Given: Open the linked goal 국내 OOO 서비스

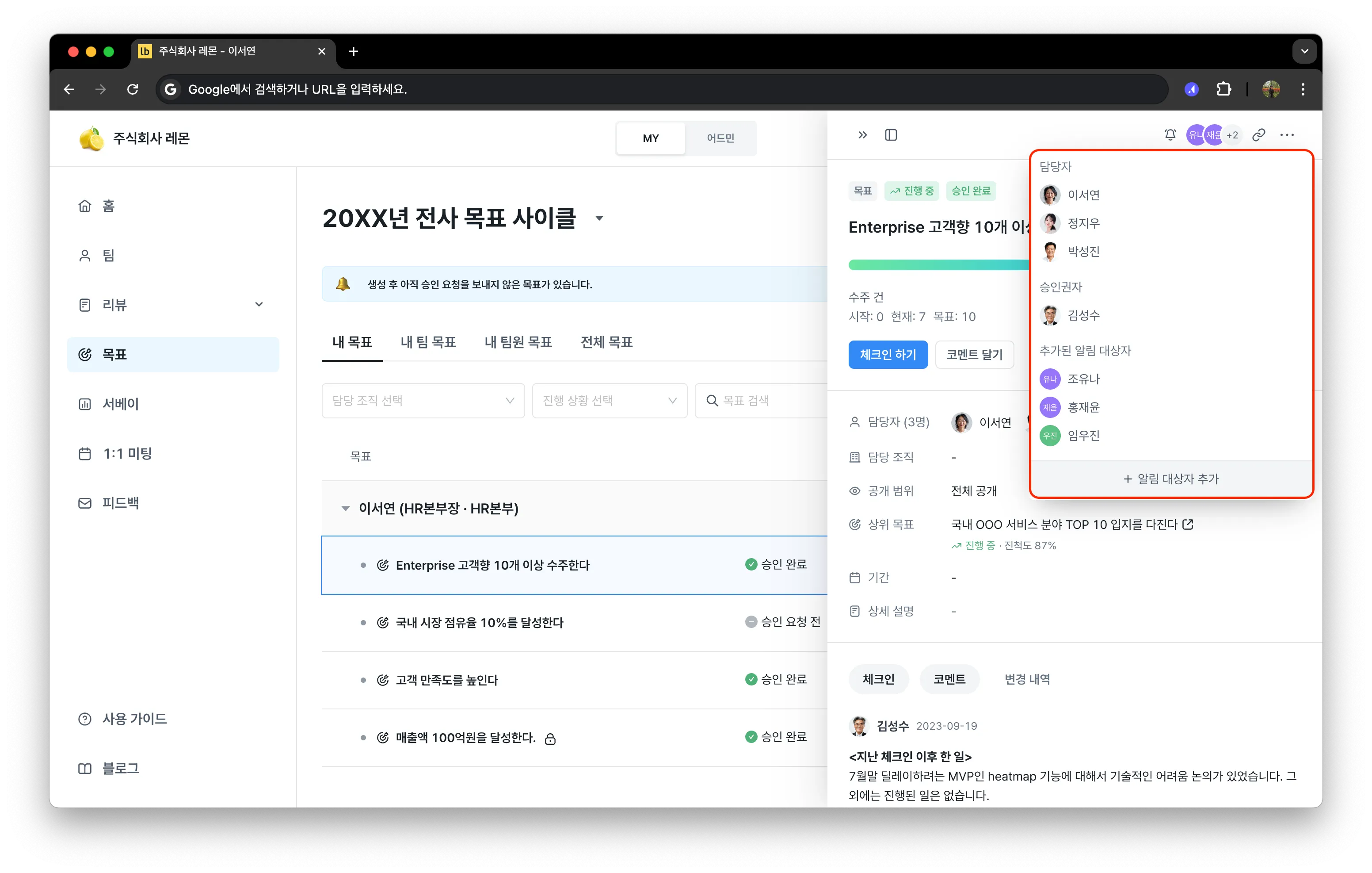Looking at the screenshot, I should pyautogui.click(x=1064, y=524).
